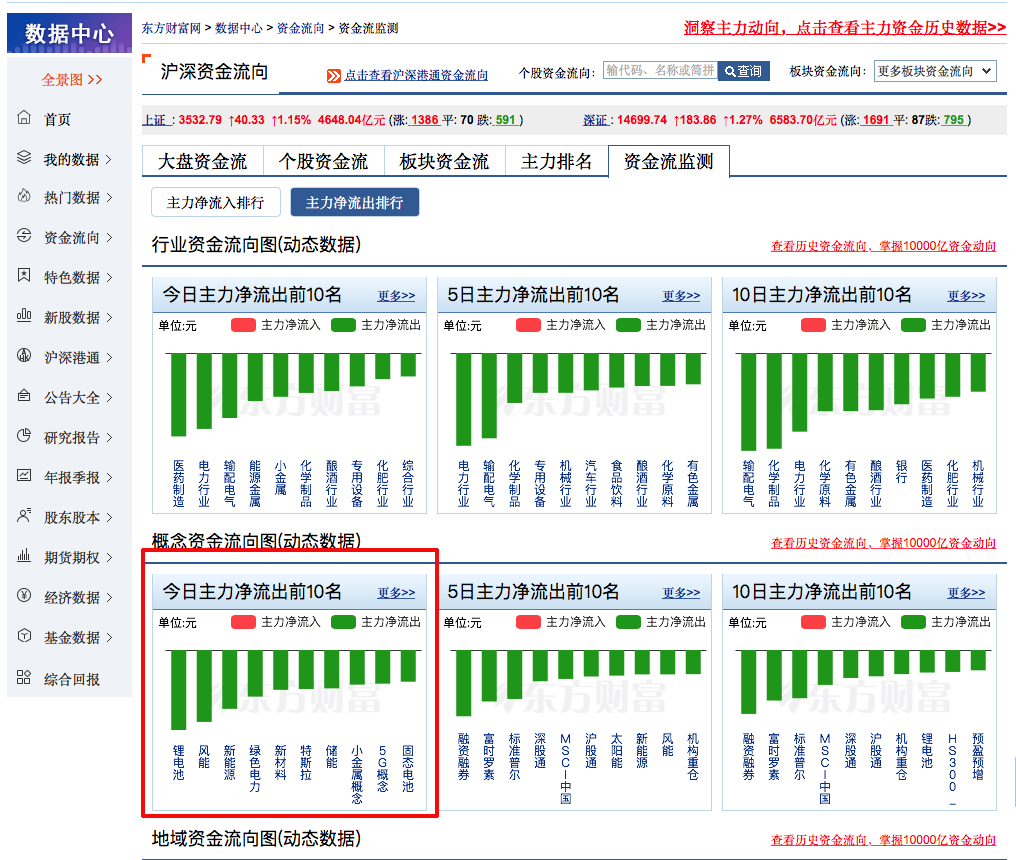The image size is (1016, 860).
Task: Click the 上证 rising count 1386
Action: pos(424,120)
